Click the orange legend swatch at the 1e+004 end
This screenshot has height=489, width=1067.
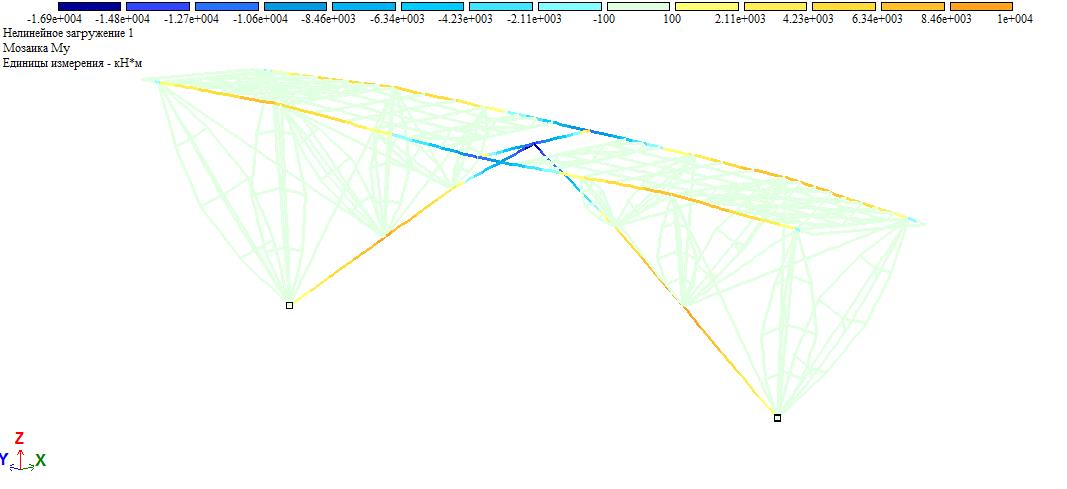click(981, 6)
